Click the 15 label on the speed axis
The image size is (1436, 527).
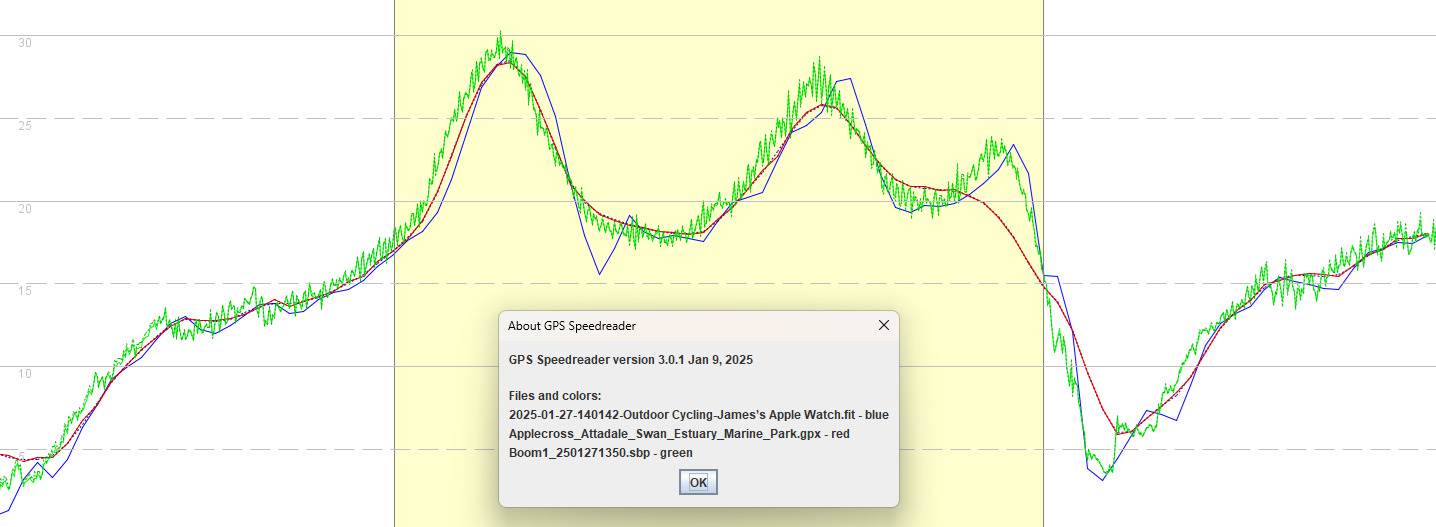(x=24, y=291)
